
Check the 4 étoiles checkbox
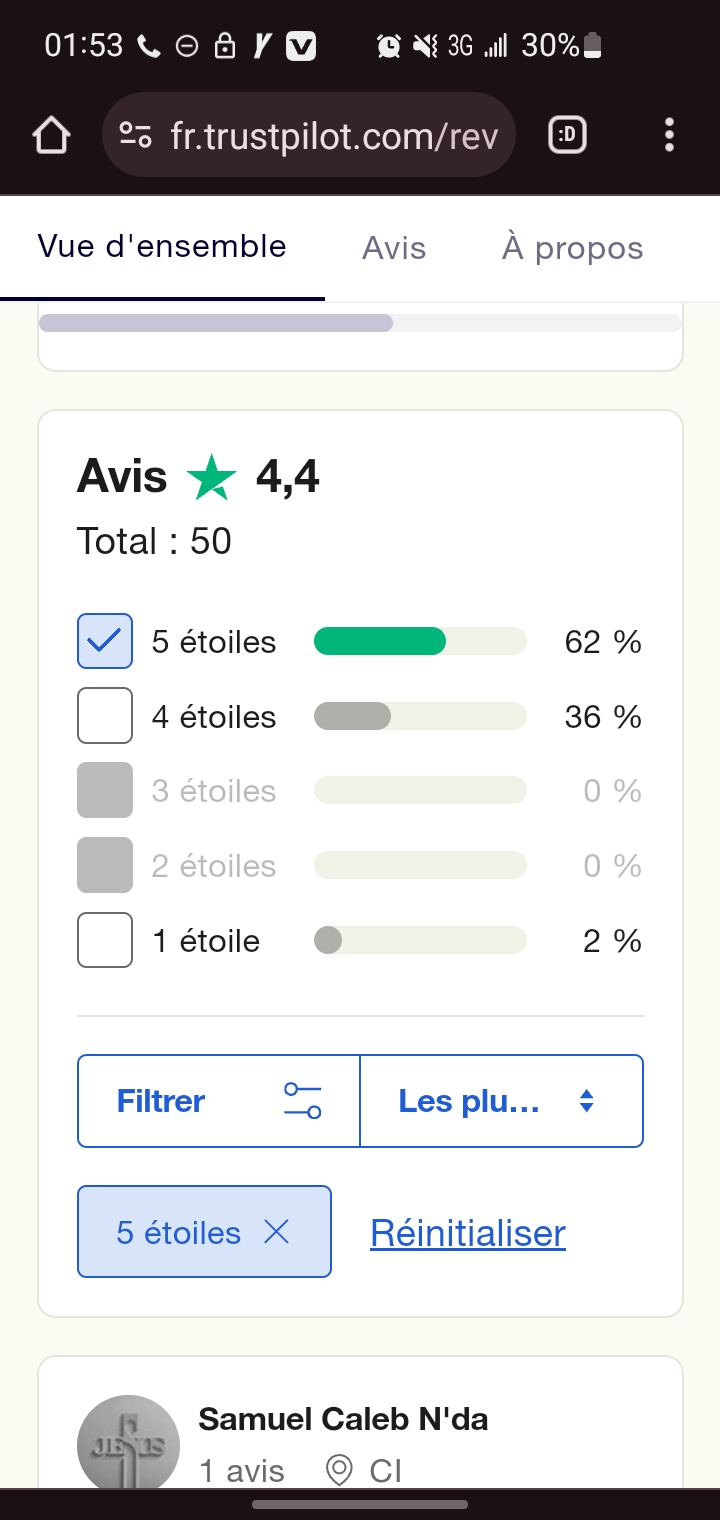point(105,716)
